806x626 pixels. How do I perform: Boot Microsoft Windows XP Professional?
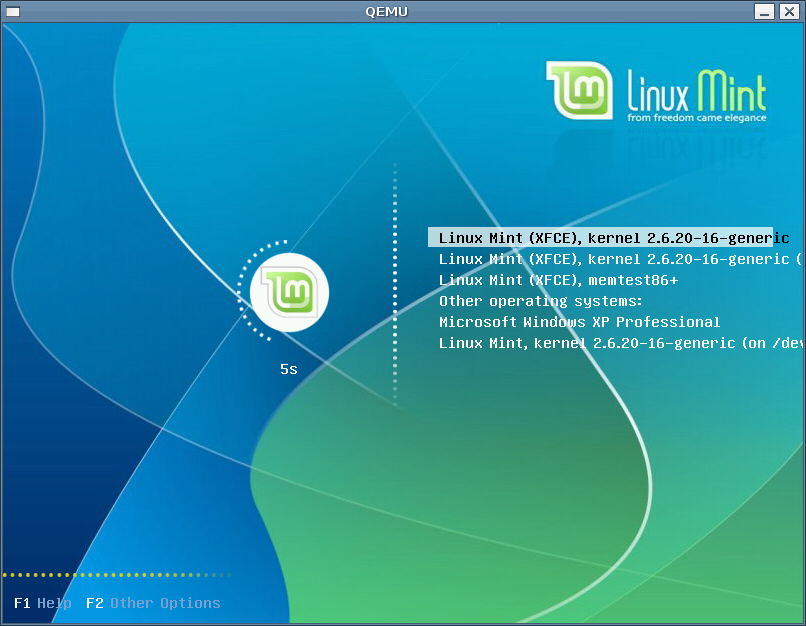click(579, 322)
